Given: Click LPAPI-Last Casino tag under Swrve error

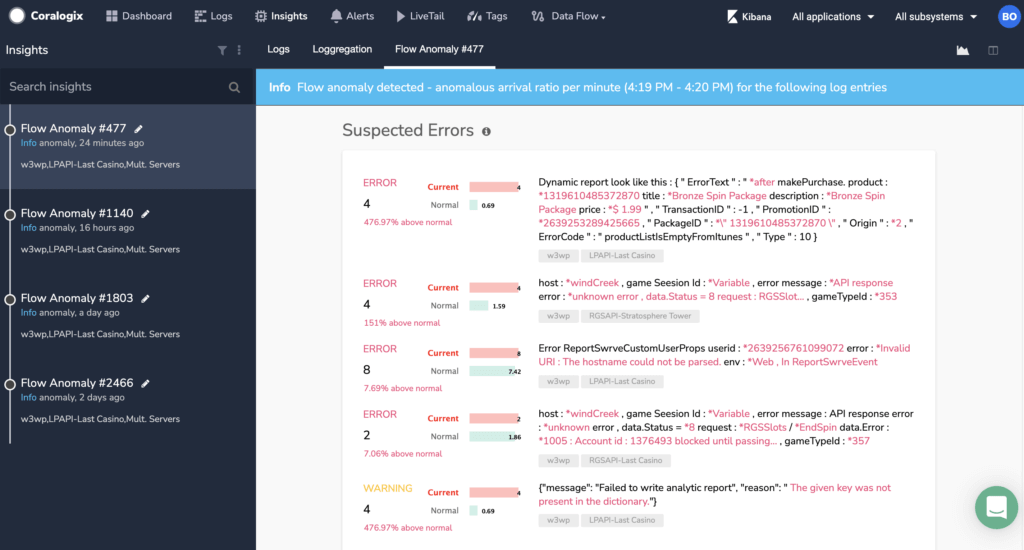Looking at the screenshot, I should click(x=622, y=381).
